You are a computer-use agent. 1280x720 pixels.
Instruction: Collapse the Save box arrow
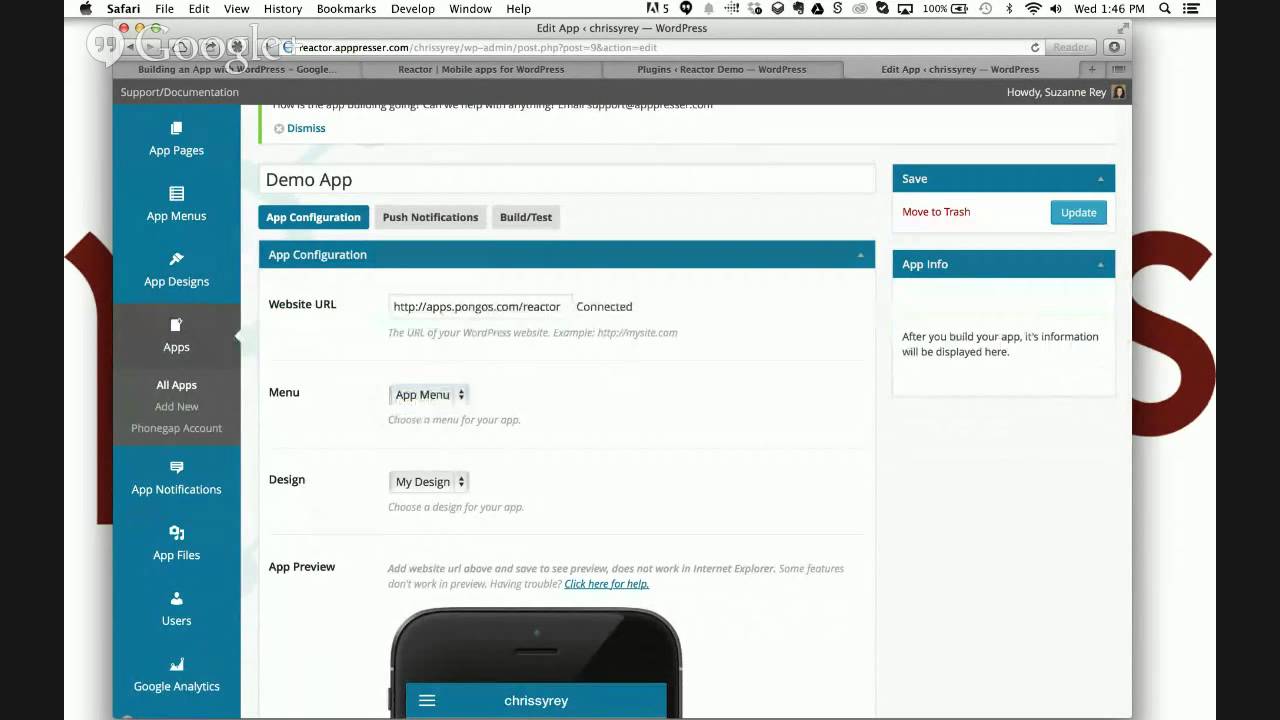coord(1100,179)
